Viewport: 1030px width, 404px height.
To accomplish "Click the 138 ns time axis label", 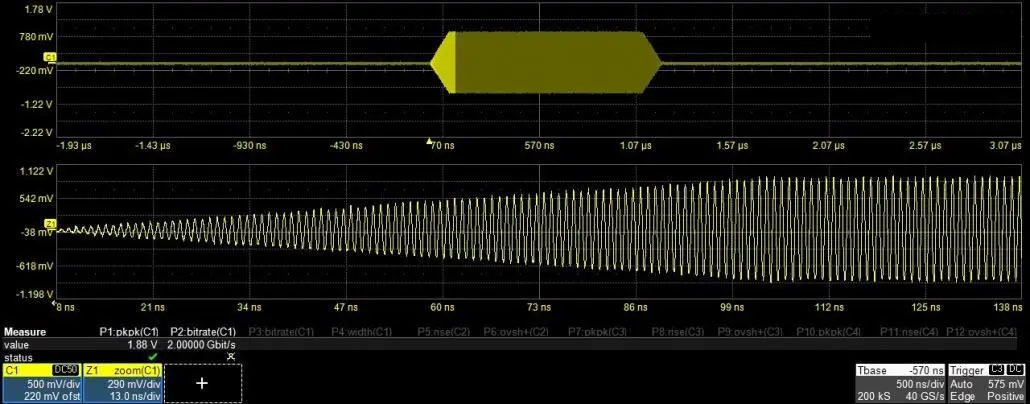I will [1008, 307].
